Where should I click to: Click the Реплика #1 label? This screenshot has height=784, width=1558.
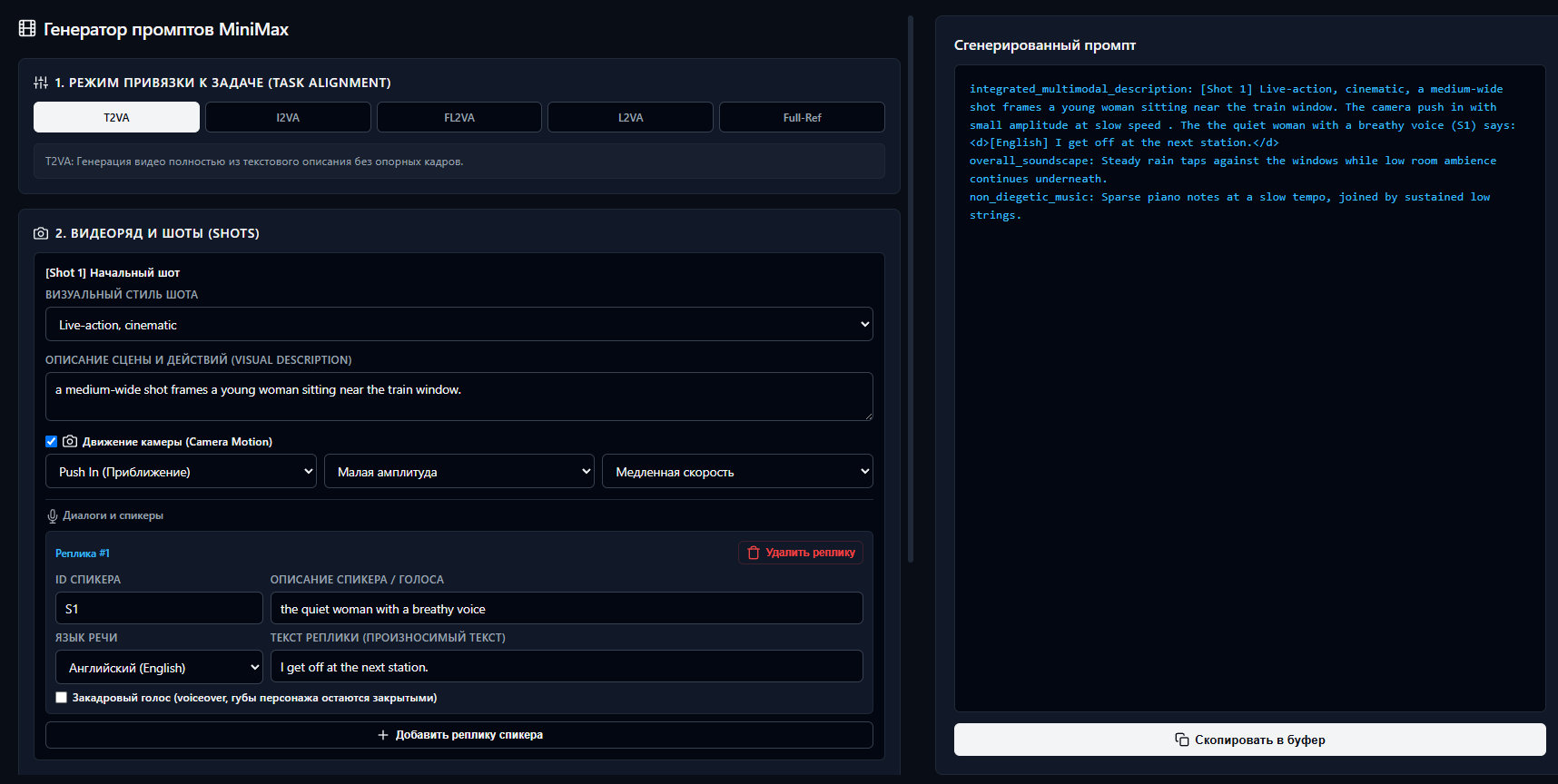pyautogui.click(x=83, y=554)
